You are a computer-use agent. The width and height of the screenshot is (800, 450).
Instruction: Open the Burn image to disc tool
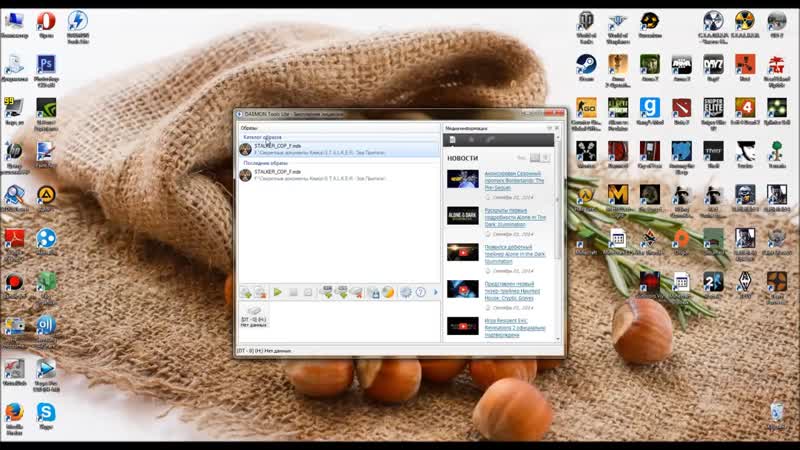tap(388, 292)
